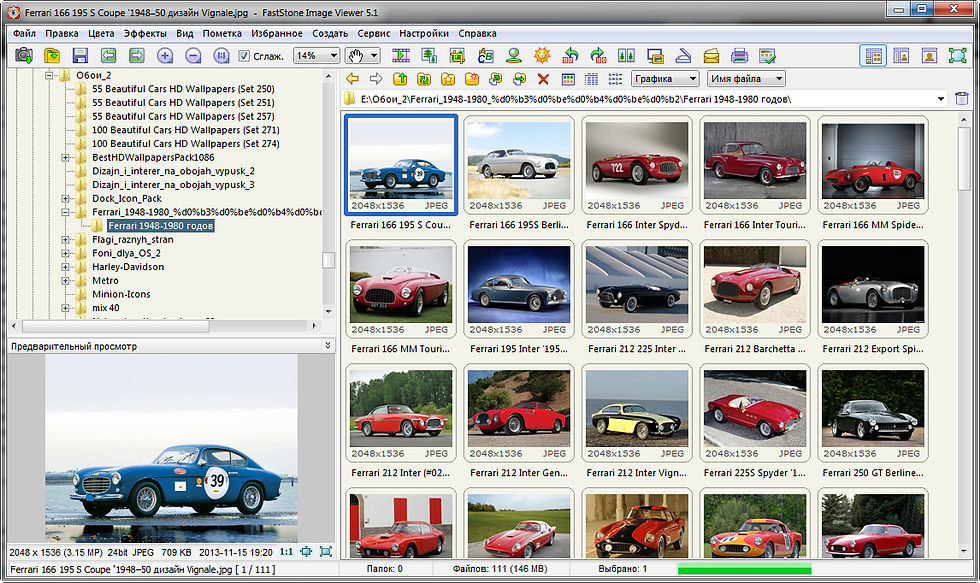Go to previous image with green left arrow
Screen dimensions: 980x583
coord(108,56)
